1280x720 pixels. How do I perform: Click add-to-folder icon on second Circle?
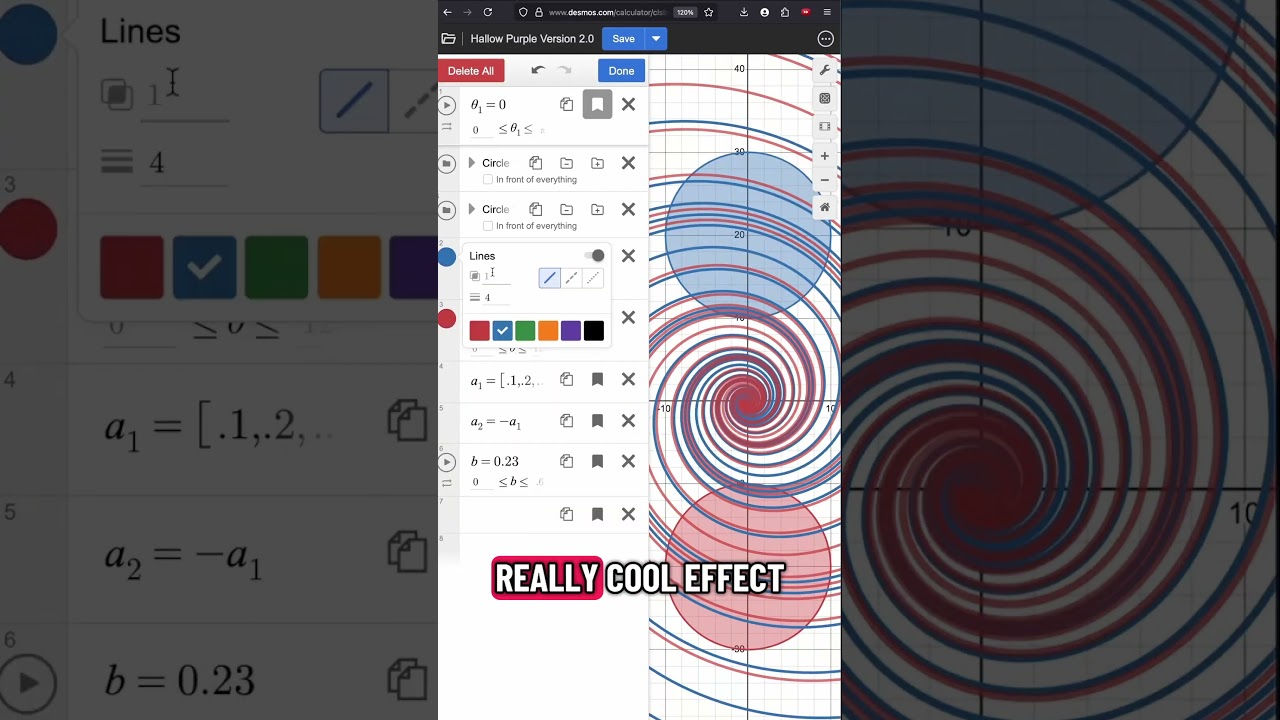[x=597, y=209]
